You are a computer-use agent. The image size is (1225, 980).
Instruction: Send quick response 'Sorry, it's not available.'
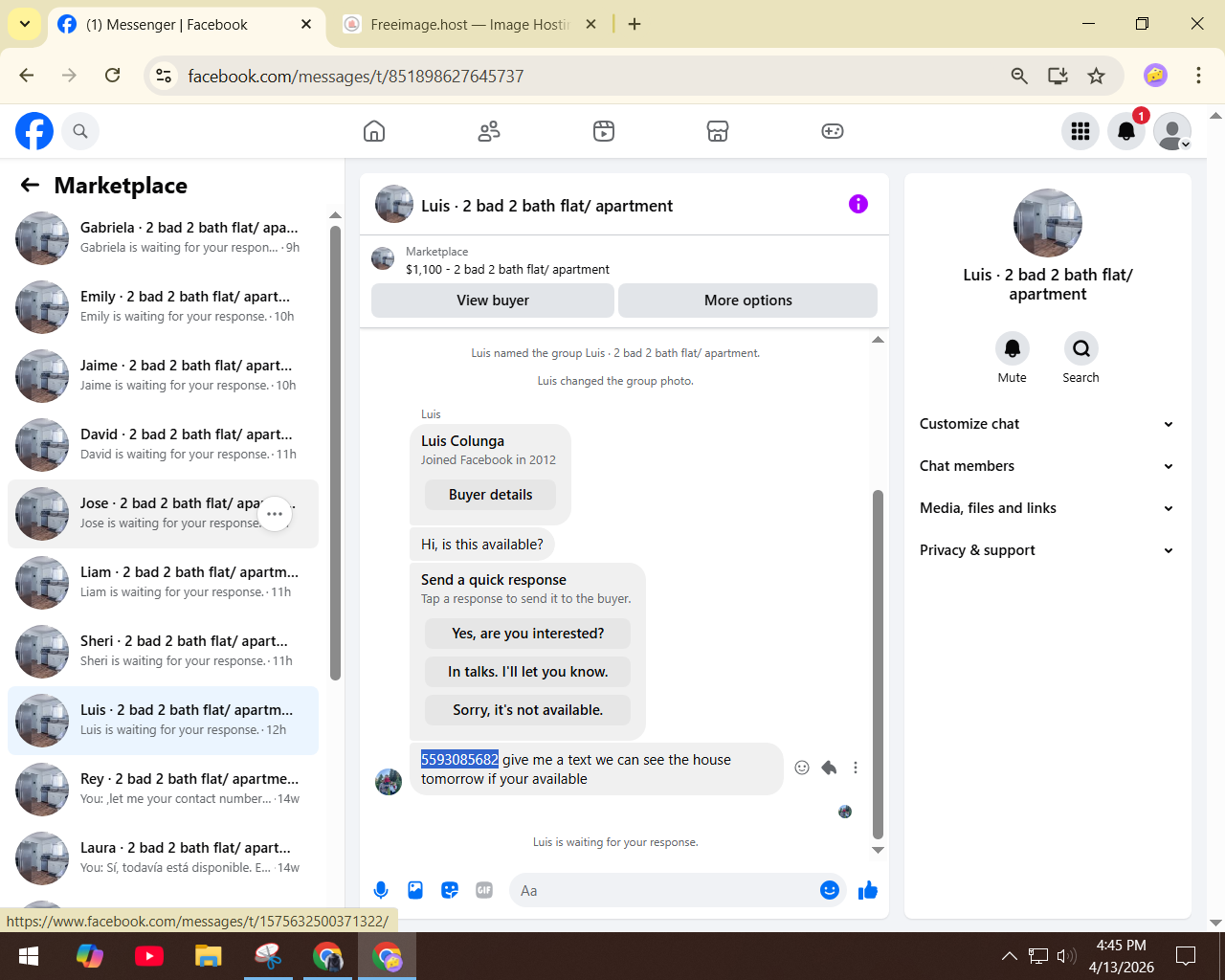pyautogui.click(x=528, y=710)
